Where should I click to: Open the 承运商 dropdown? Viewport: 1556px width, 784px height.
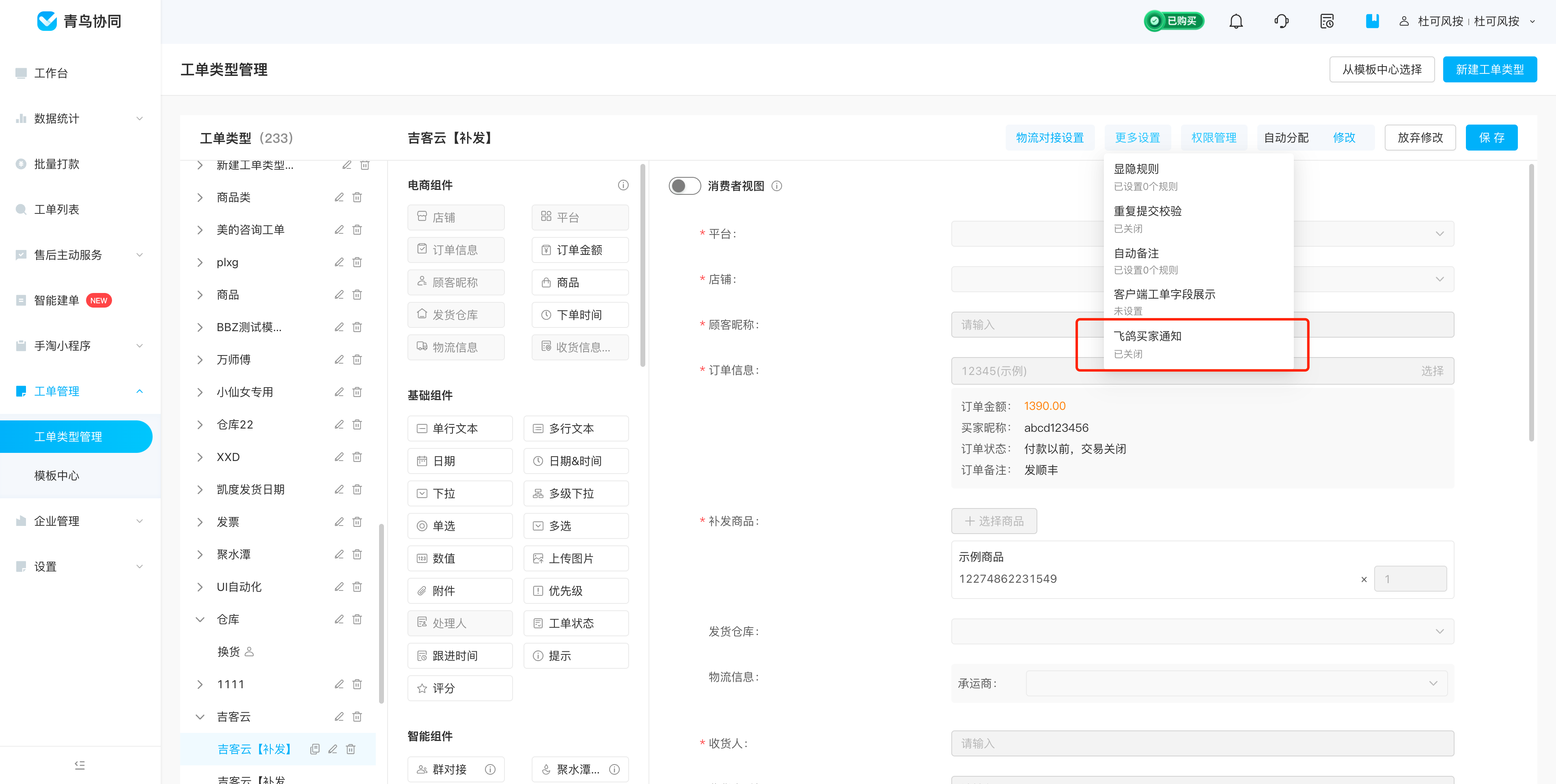[x=1236, y=683]
